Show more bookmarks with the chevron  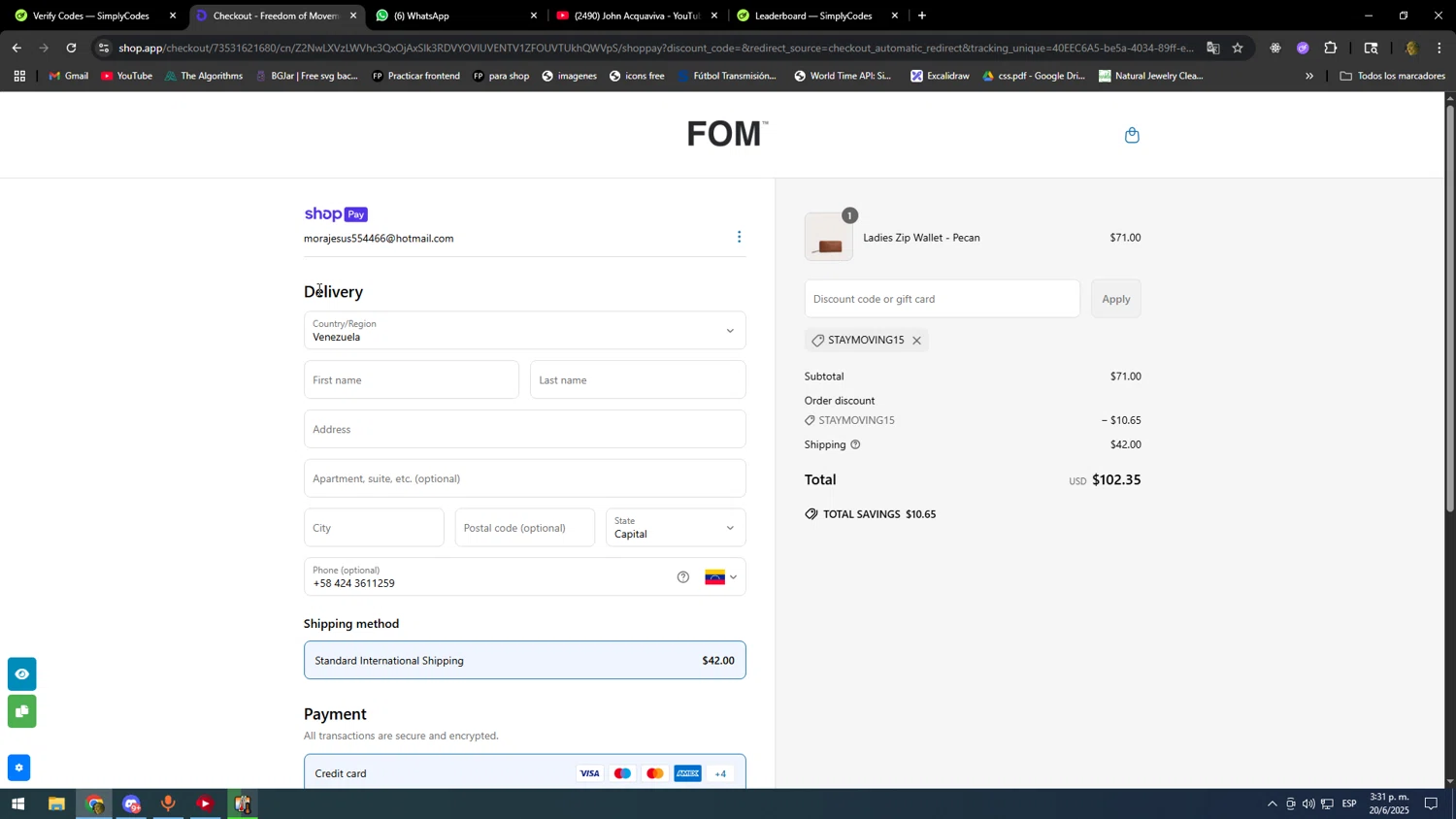[1309, 76]
